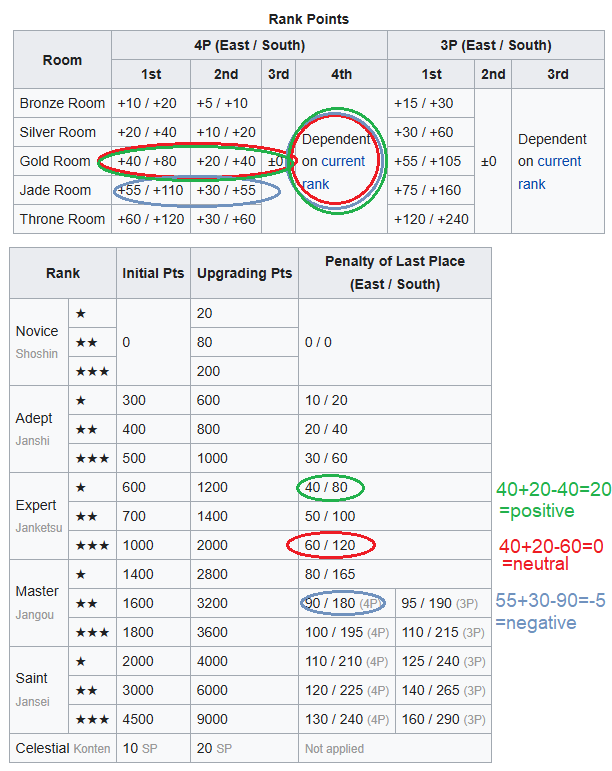Viewport: 612px width, 771px height.
Task: Select the 'Expert' rank label
Action: click(36, 505)
